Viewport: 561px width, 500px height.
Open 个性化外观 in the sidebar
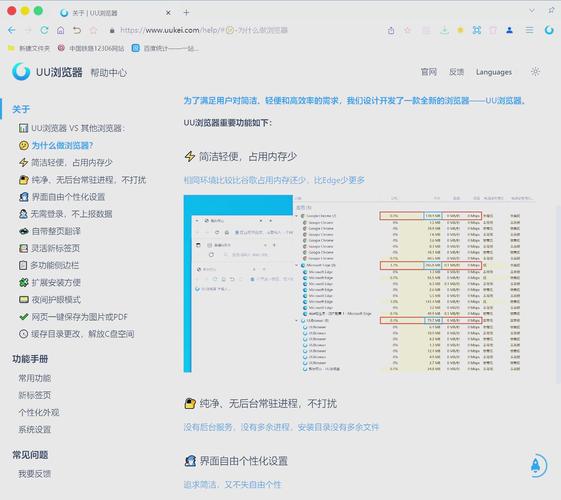pos(39,412)
